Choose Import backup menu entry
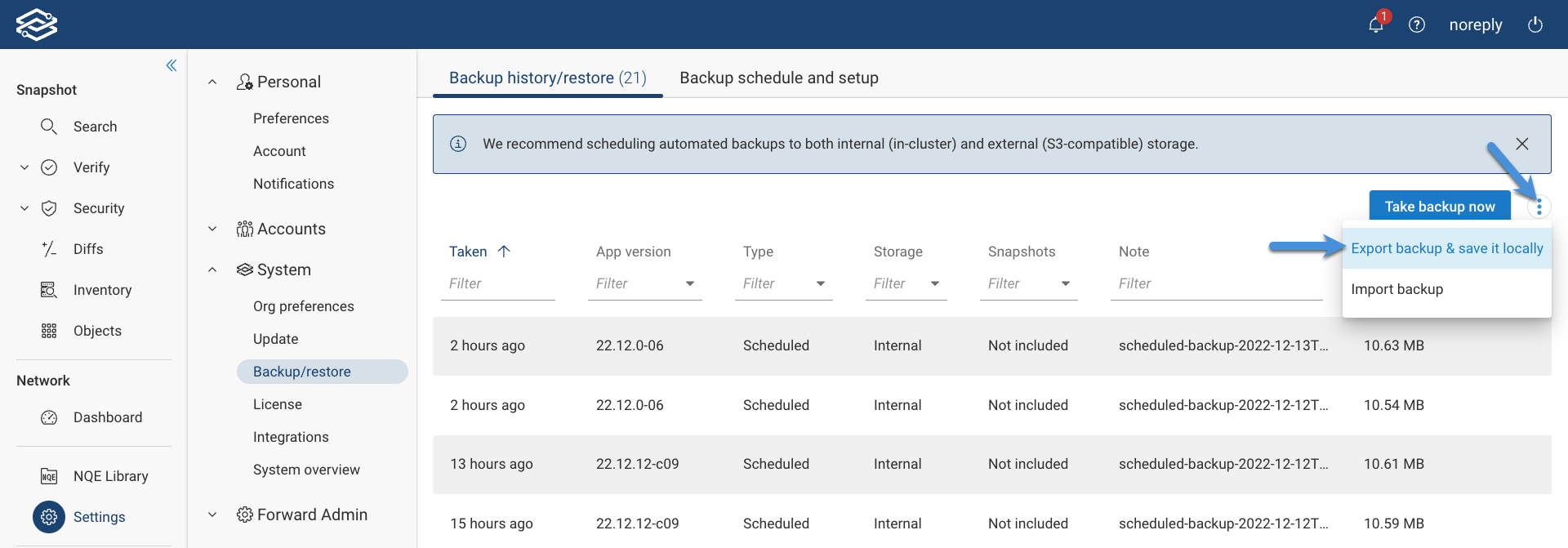The width and height of the screenshot is (1568, 548). pos(1447,289)
